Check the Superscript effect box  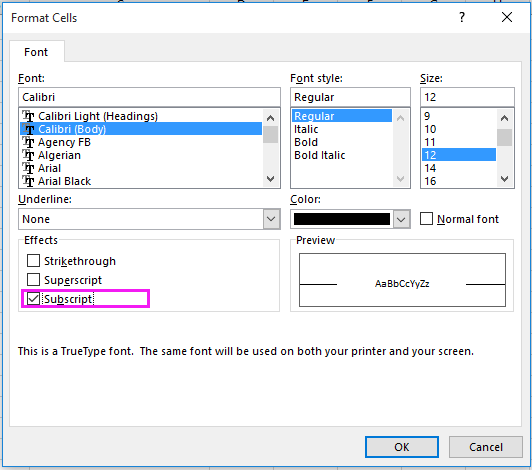tap(33, 280)
